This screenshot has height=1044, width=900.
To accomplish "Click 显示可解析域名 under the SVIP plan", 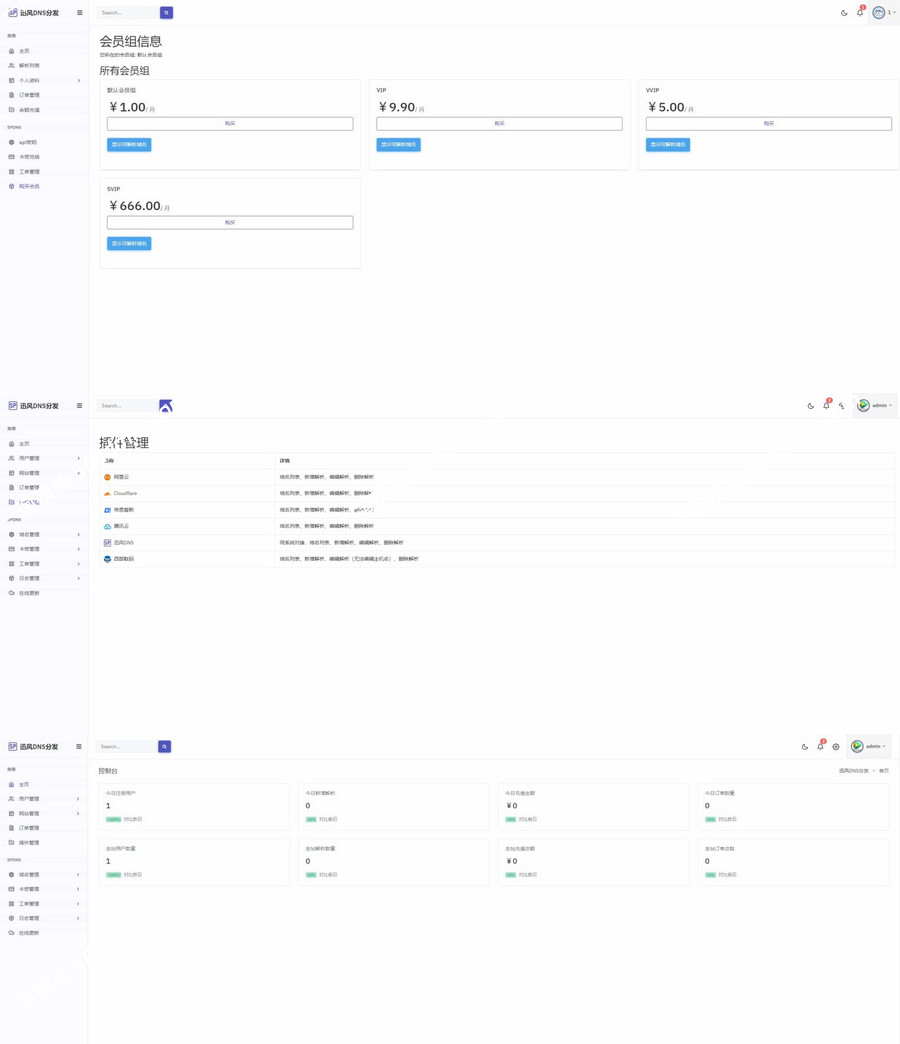I will point(129,244).
